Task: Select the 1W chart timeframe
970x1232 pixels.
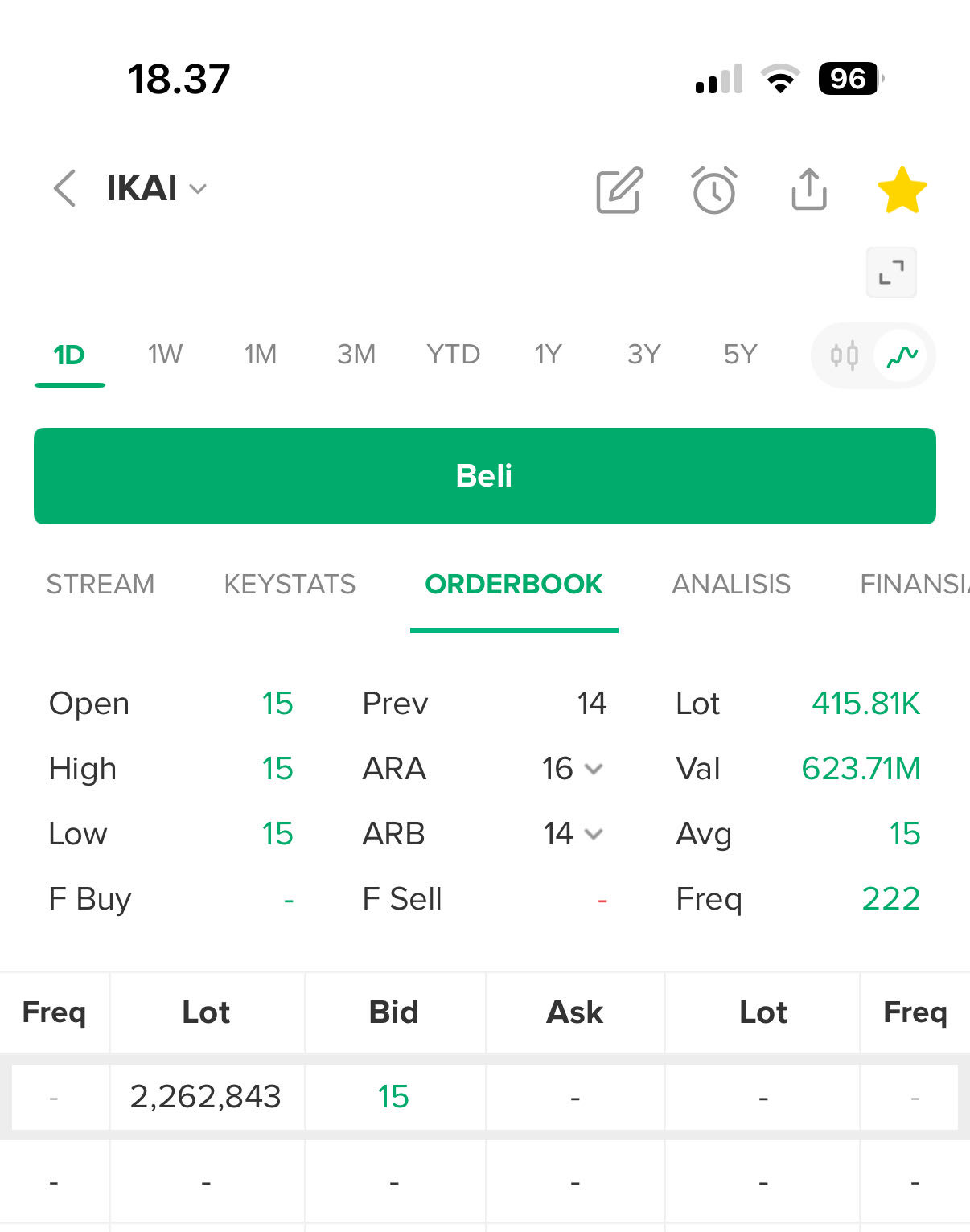Action: (165, 355)
